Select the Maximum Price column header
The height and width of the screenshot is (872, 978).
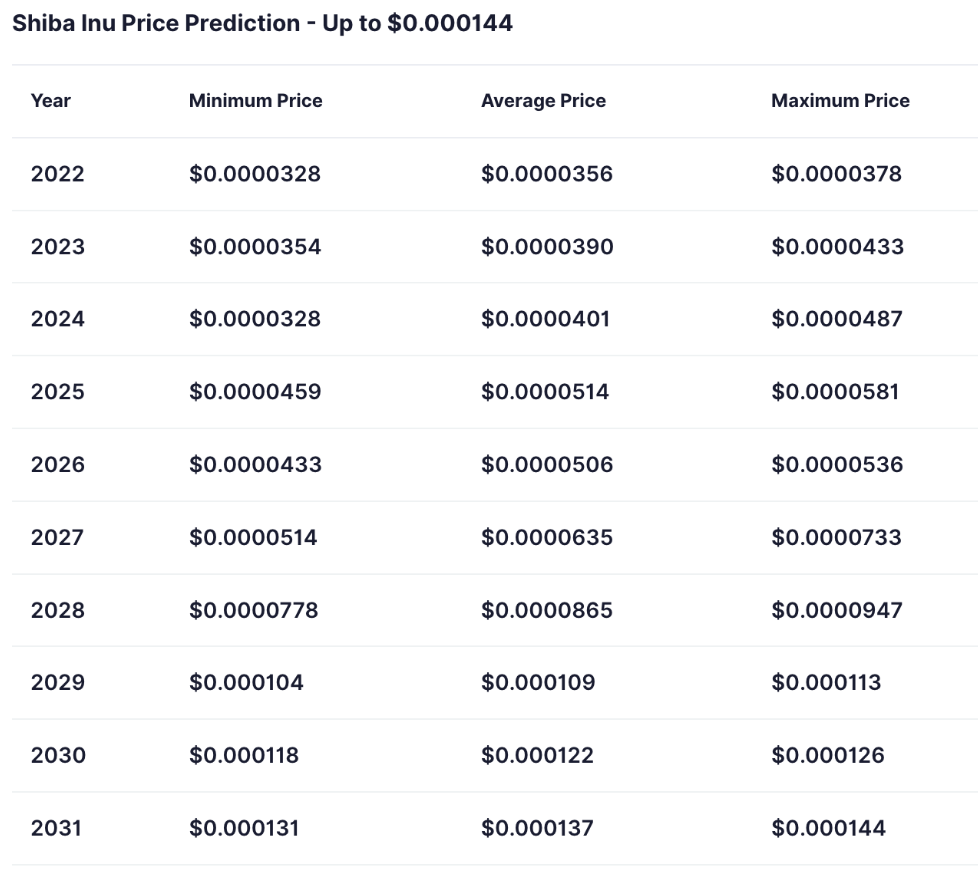point(840,101)
